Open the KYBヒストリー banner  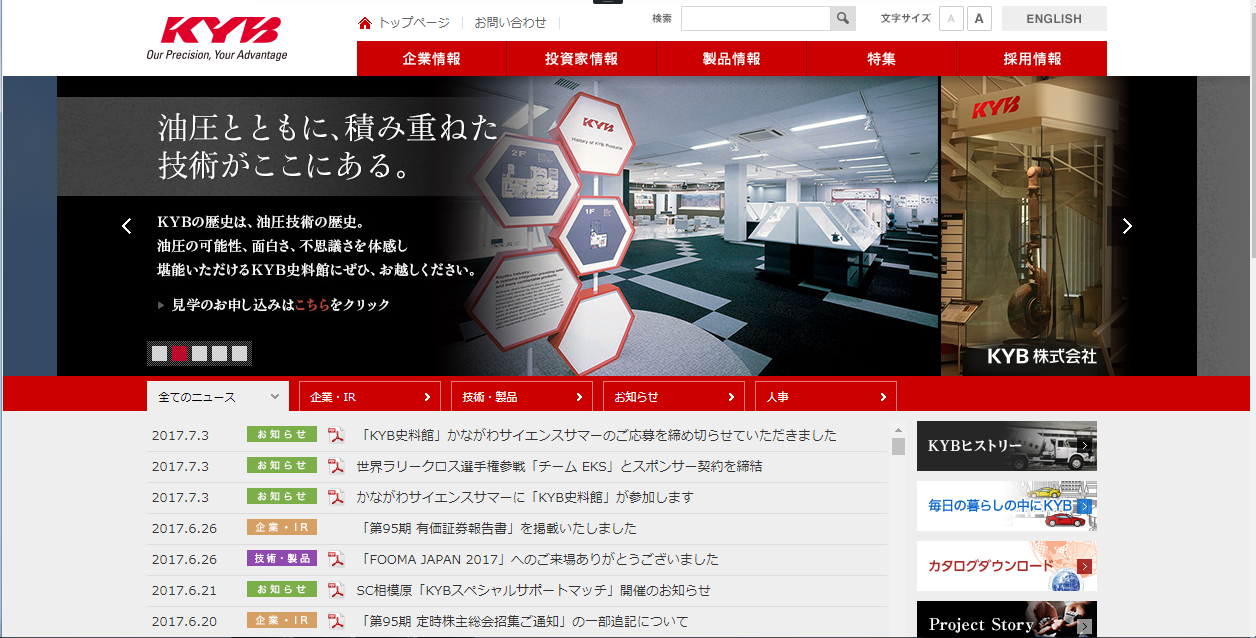click(x=1007, y=446)
